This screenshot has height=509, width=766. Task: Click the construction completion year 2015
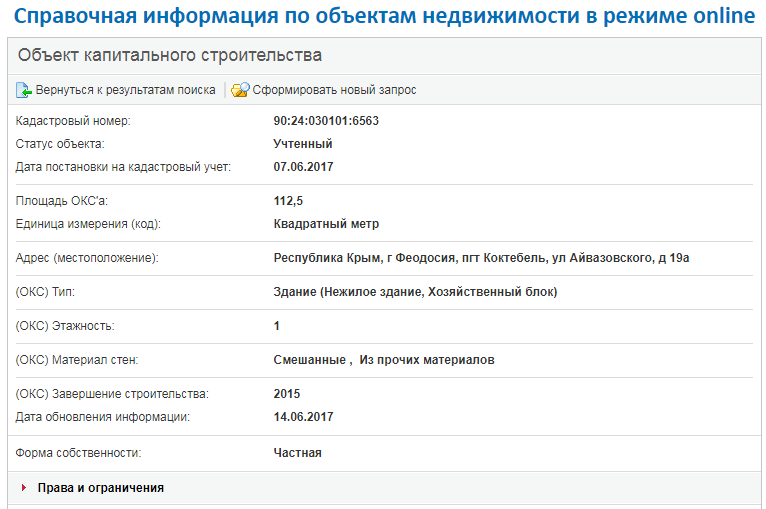pos(287,394)
